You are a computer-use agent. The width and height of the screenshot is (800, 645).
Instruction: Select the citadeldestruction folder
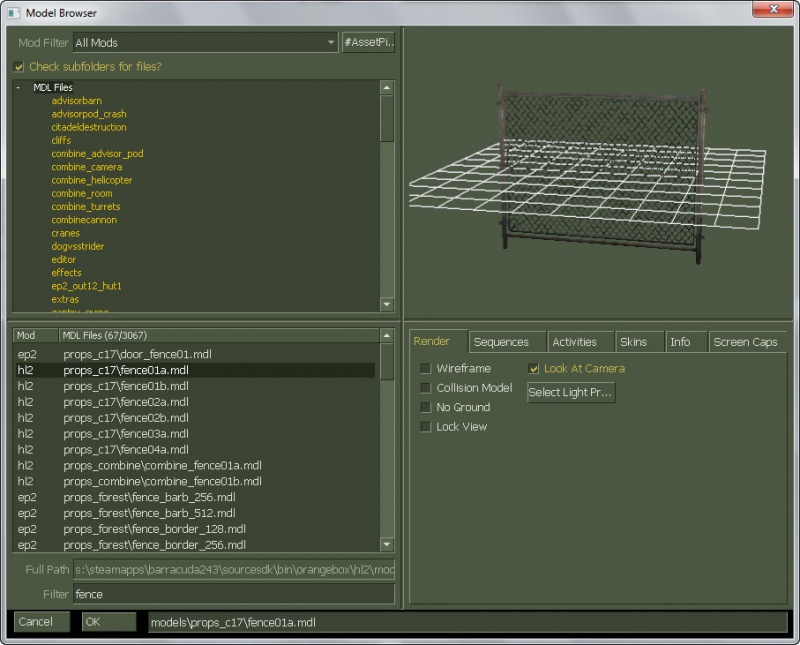pyautogui.click(x=89, y=127)
